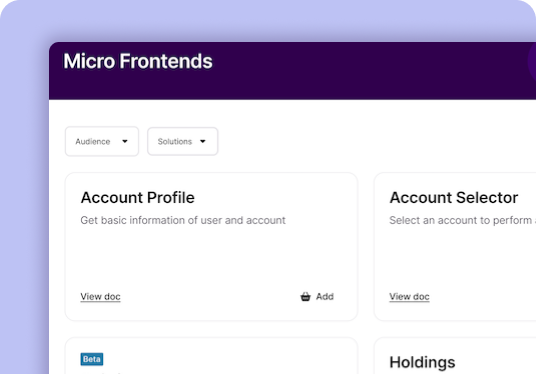Click the purple circle at header's right edge
This screenshot has width=536, height=374.
[x=532, y=62]
